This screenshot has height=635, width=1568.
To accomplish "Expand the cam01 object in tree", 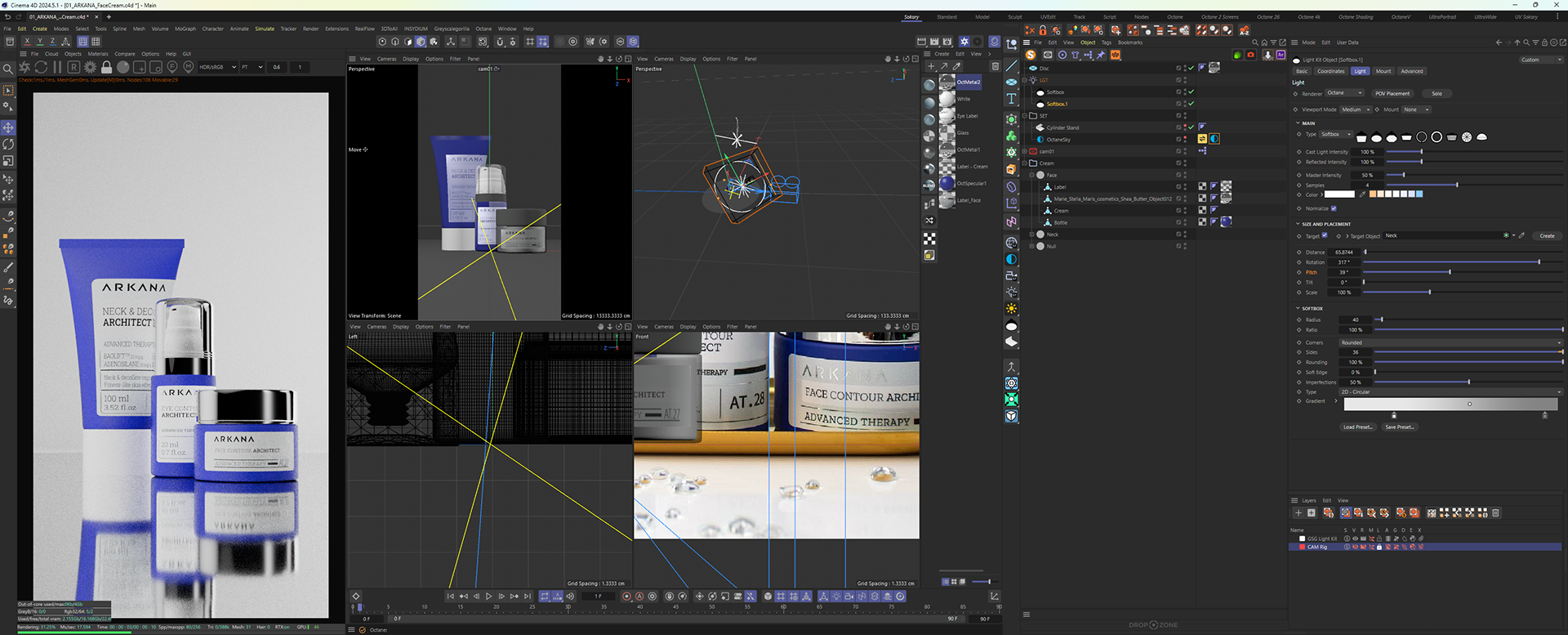I will (1025, 151).
